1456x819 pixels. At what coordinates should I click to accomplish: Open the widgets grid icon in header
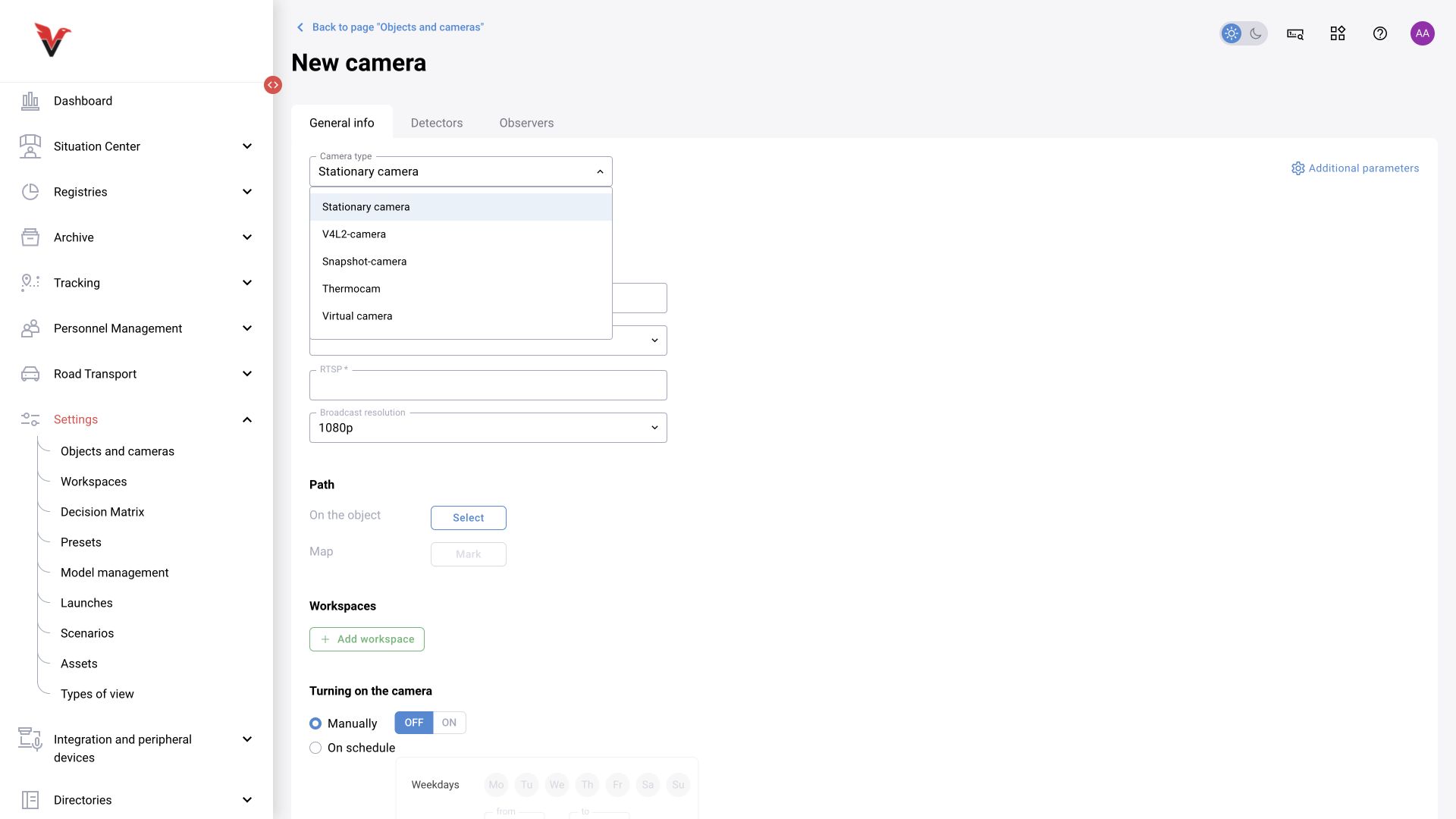(1338, 33)
